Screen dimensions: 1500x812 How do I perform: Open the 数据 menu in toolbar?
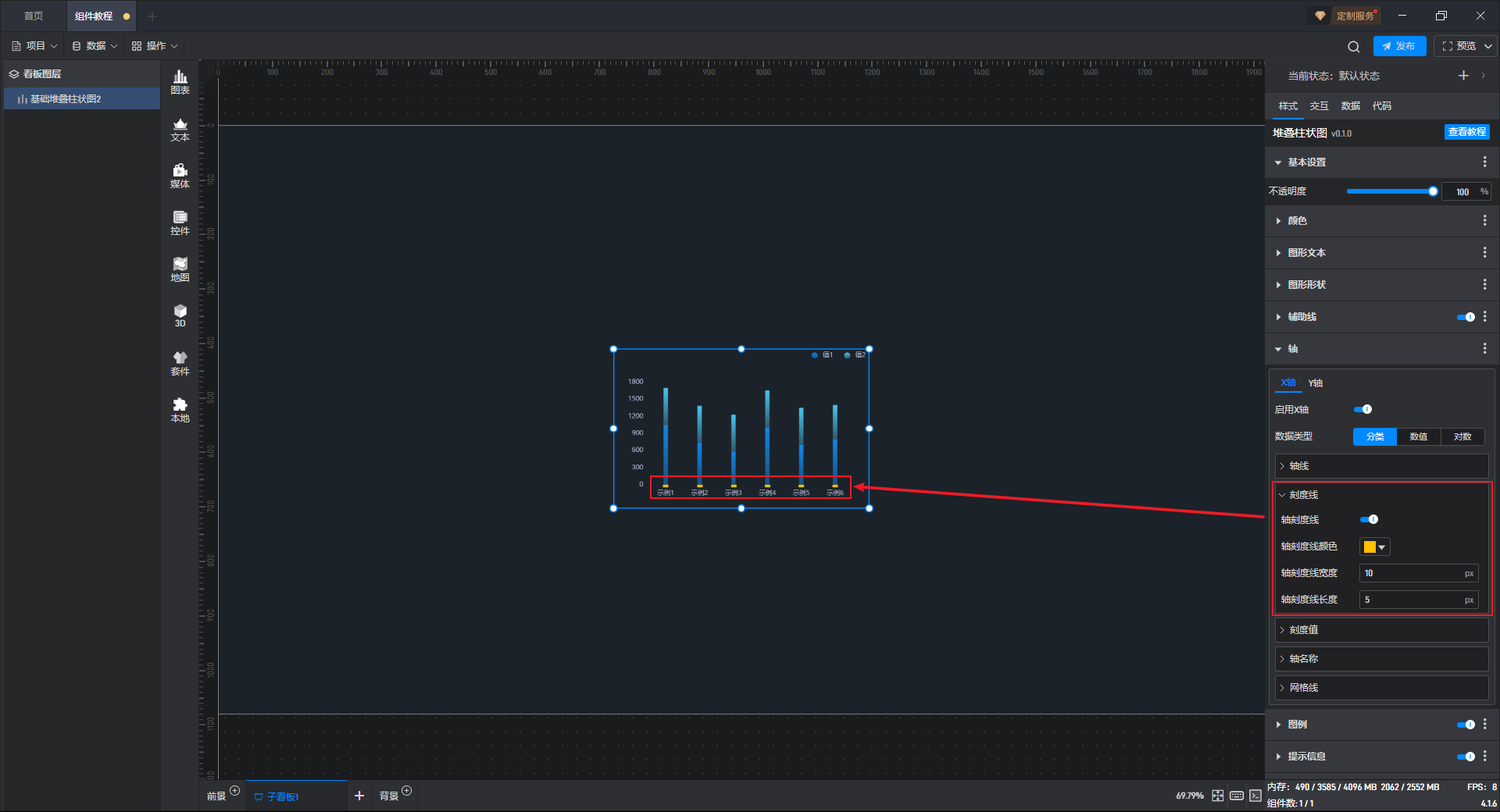coord(95,46)
